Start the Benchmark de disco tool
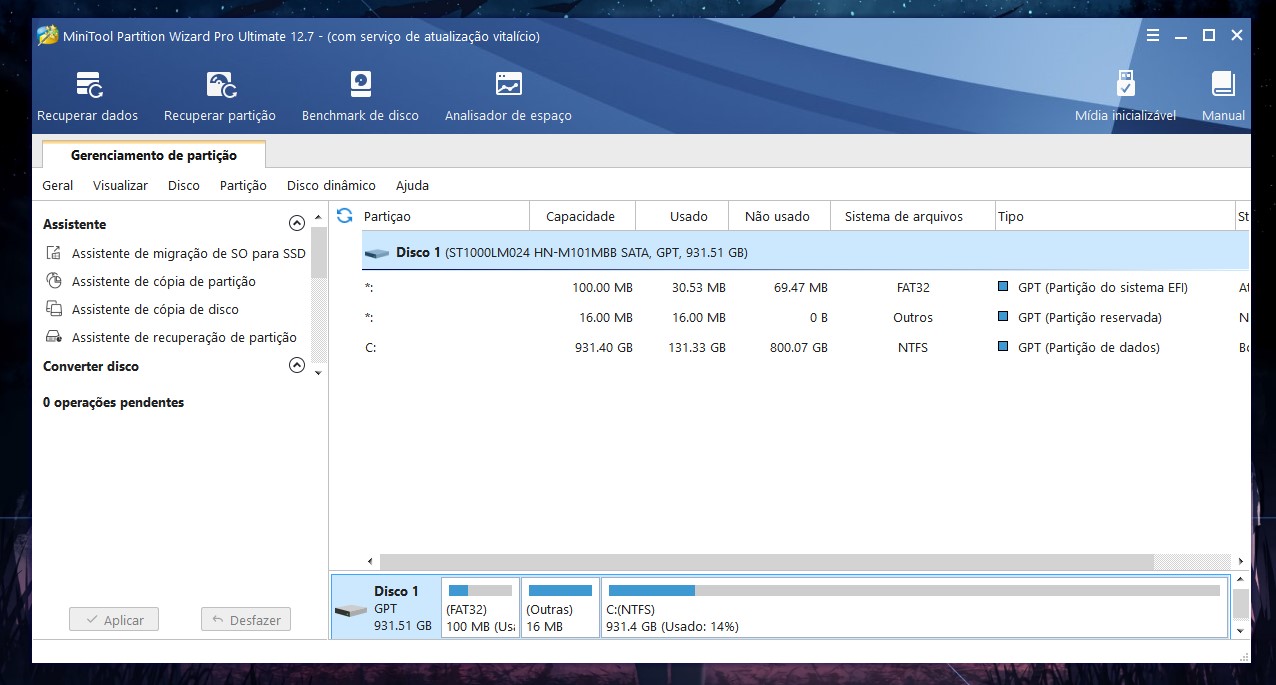 tap(360, 97)
